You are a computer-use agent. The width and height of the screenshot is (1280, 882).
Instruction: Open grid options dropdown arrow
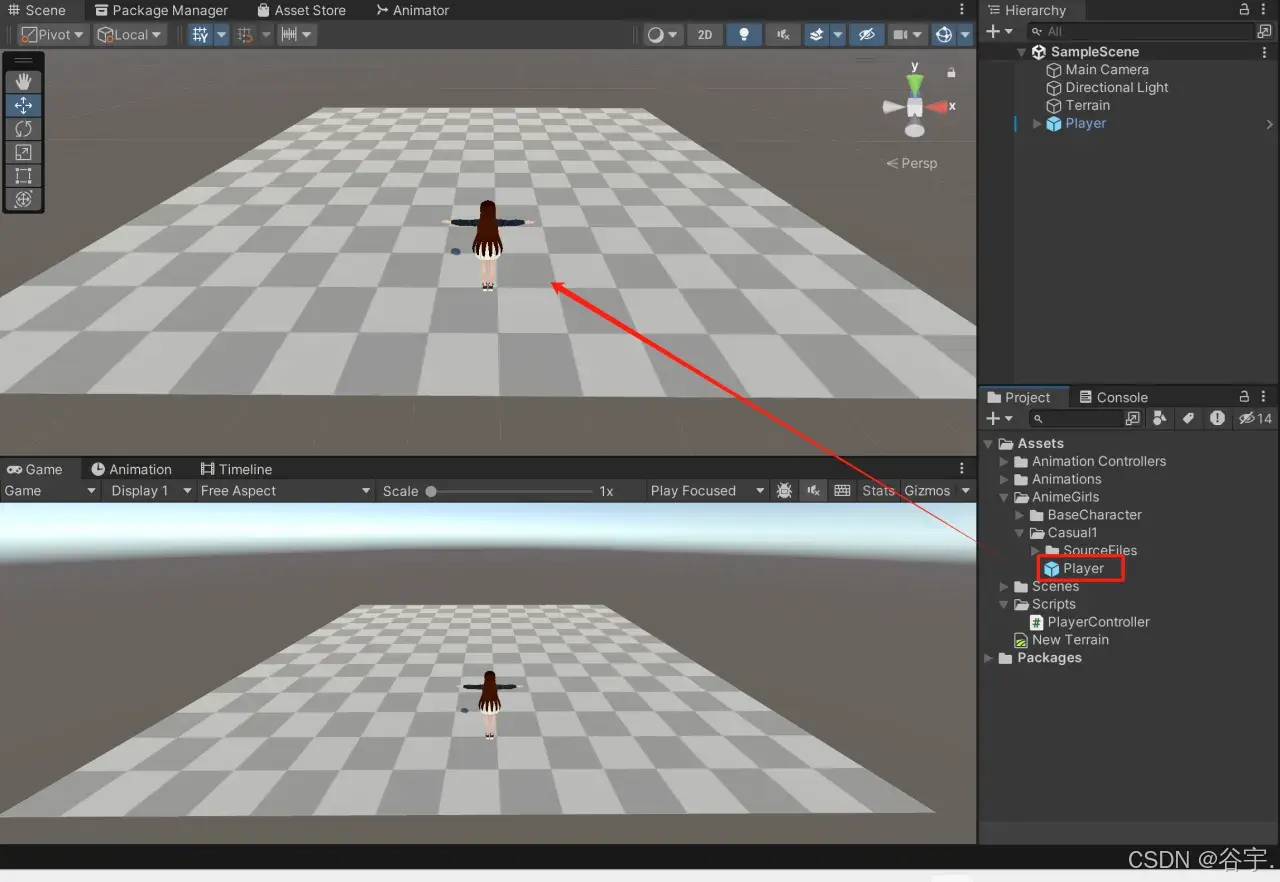click(x=221, y=35)
